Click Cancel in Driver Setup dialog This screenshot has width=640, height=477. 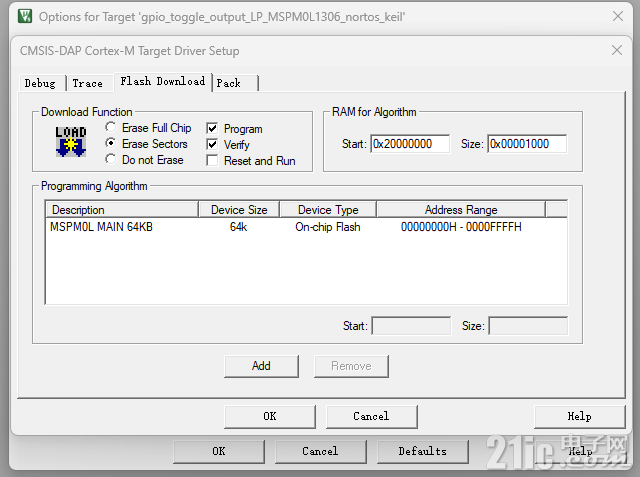[371, 417]
